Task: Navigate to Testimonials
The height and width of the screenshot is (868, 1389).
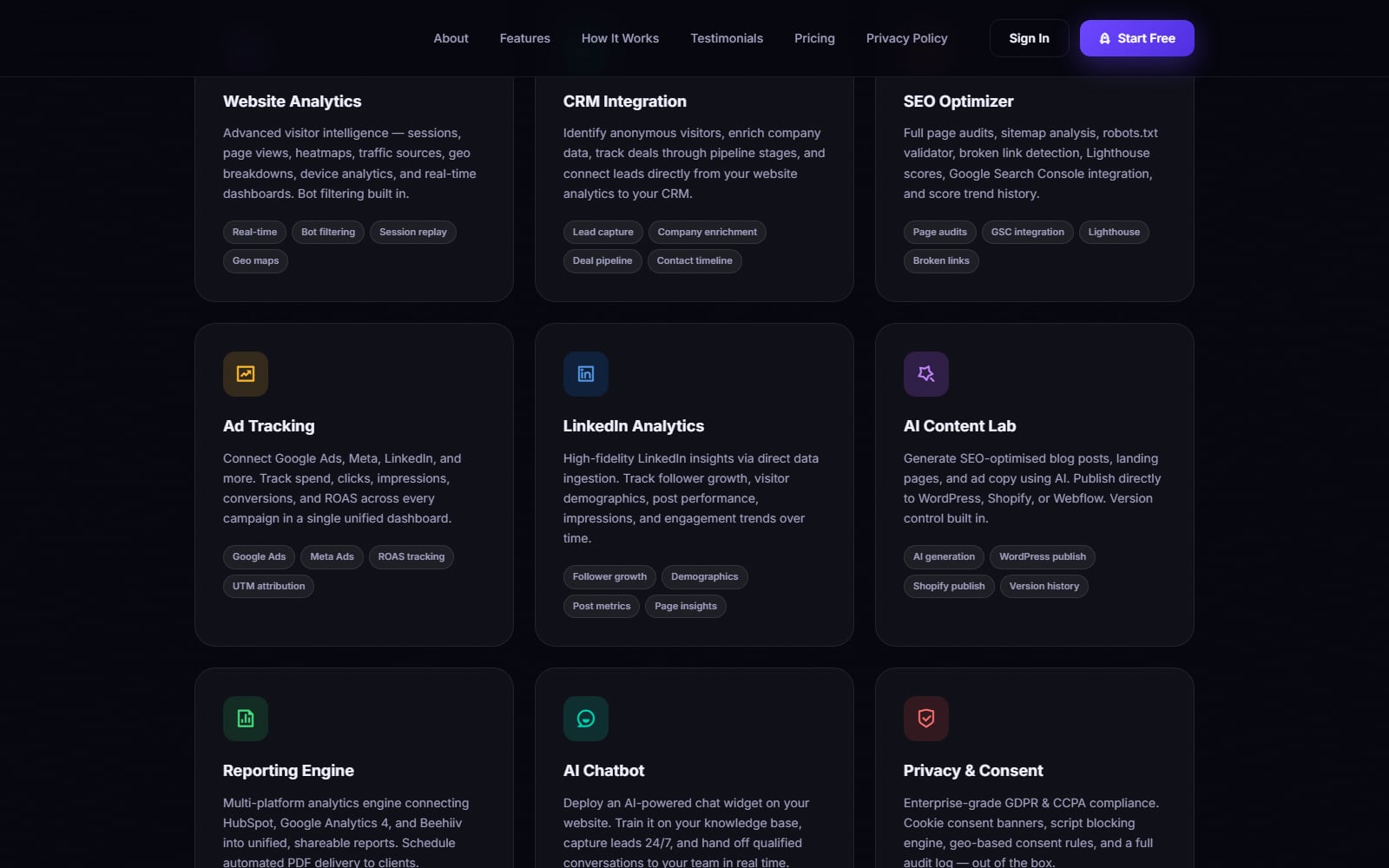Action: coord(727,38)
